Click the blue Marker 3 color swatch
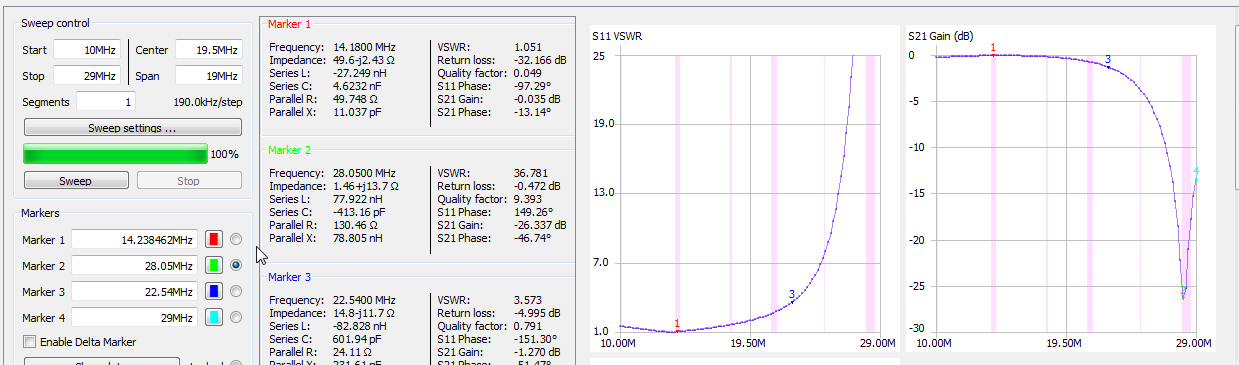 click(213, 292)
